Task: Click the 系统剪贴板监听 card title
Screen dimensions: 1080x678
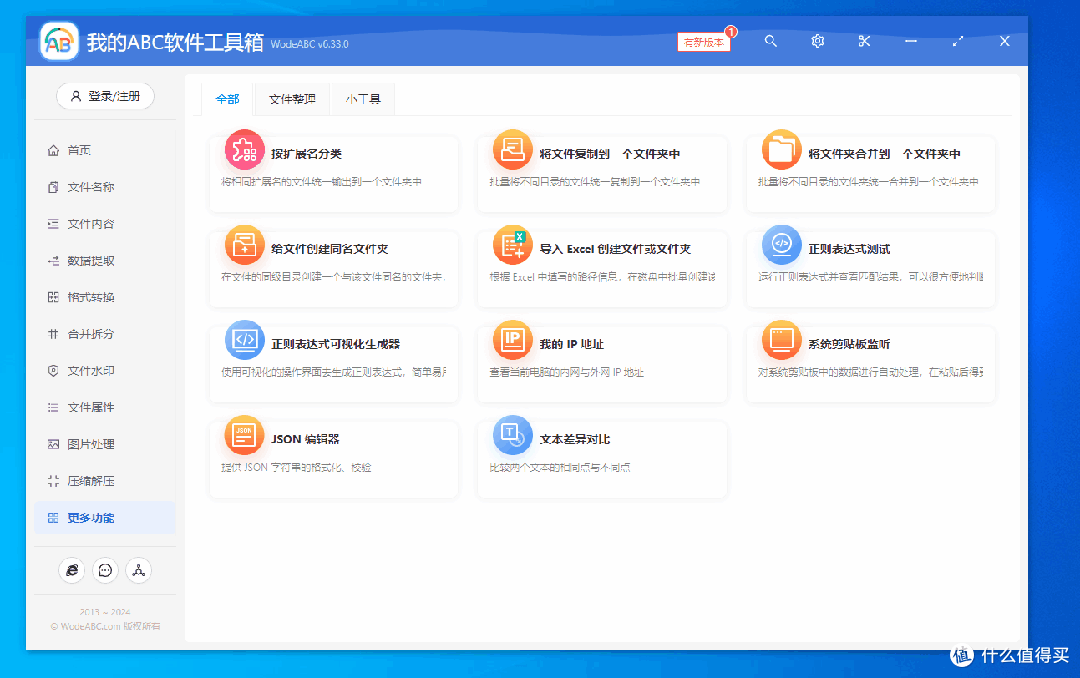Action: pyautogui.click(x=849, y=344)
